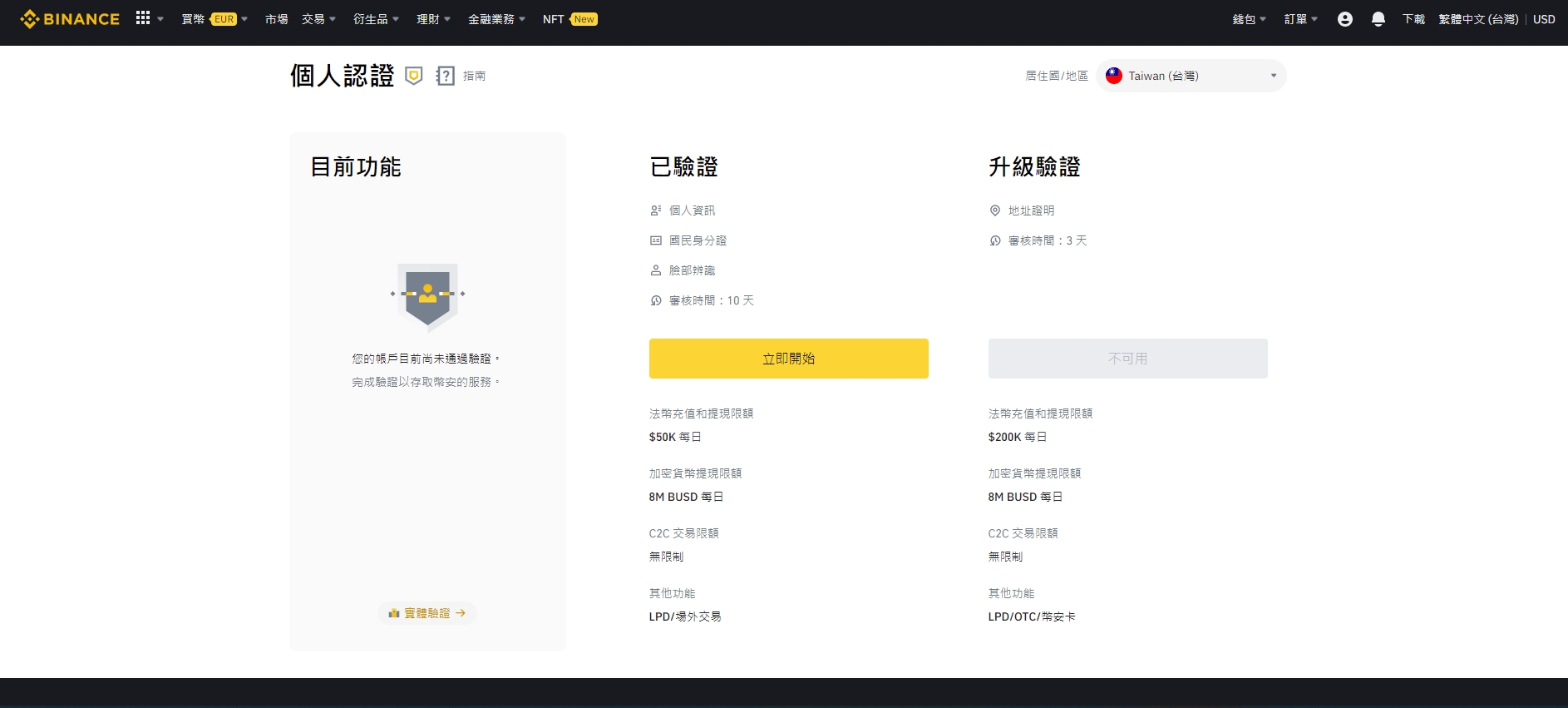Expand the 金融業務 menu
Image resolution: width=1568 pixels, height=708 pixels.
coord(497,19)
